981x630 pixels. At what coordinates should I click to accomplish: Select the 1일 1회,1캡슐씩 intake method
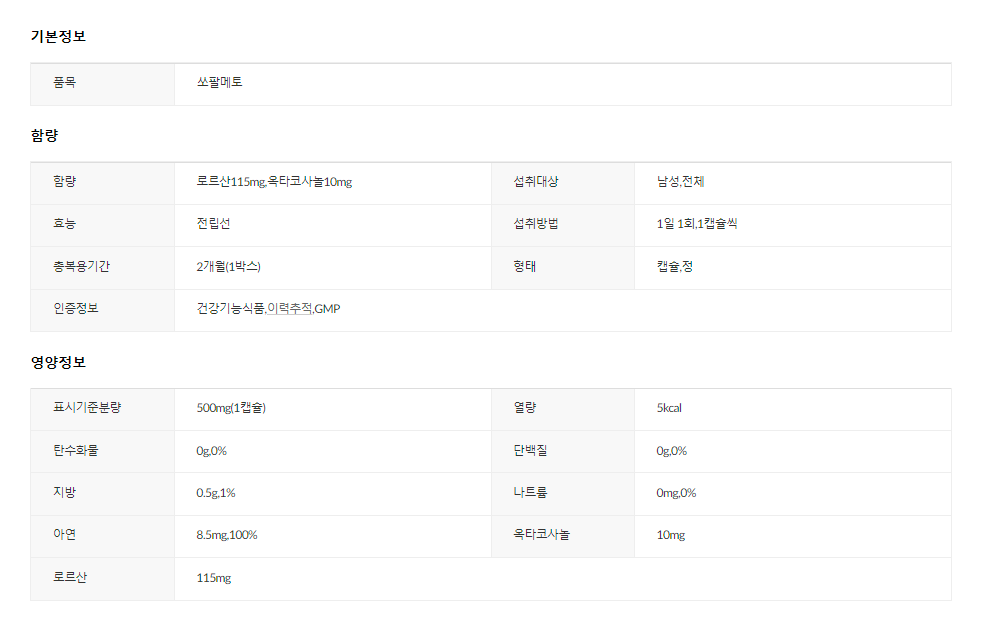click(696, 224)
